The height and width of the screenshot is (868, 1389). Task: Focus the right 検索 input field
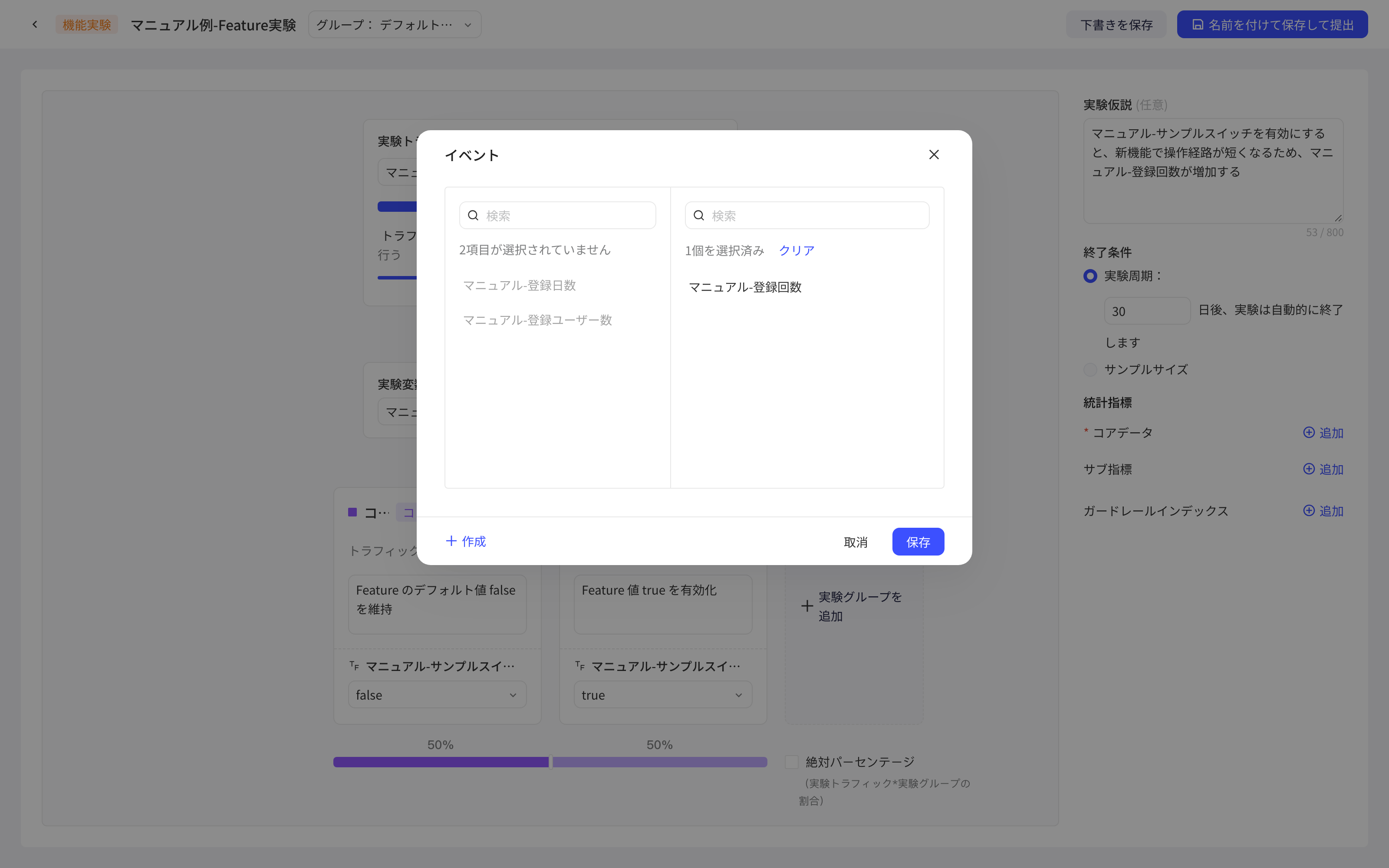pos(806,215)
